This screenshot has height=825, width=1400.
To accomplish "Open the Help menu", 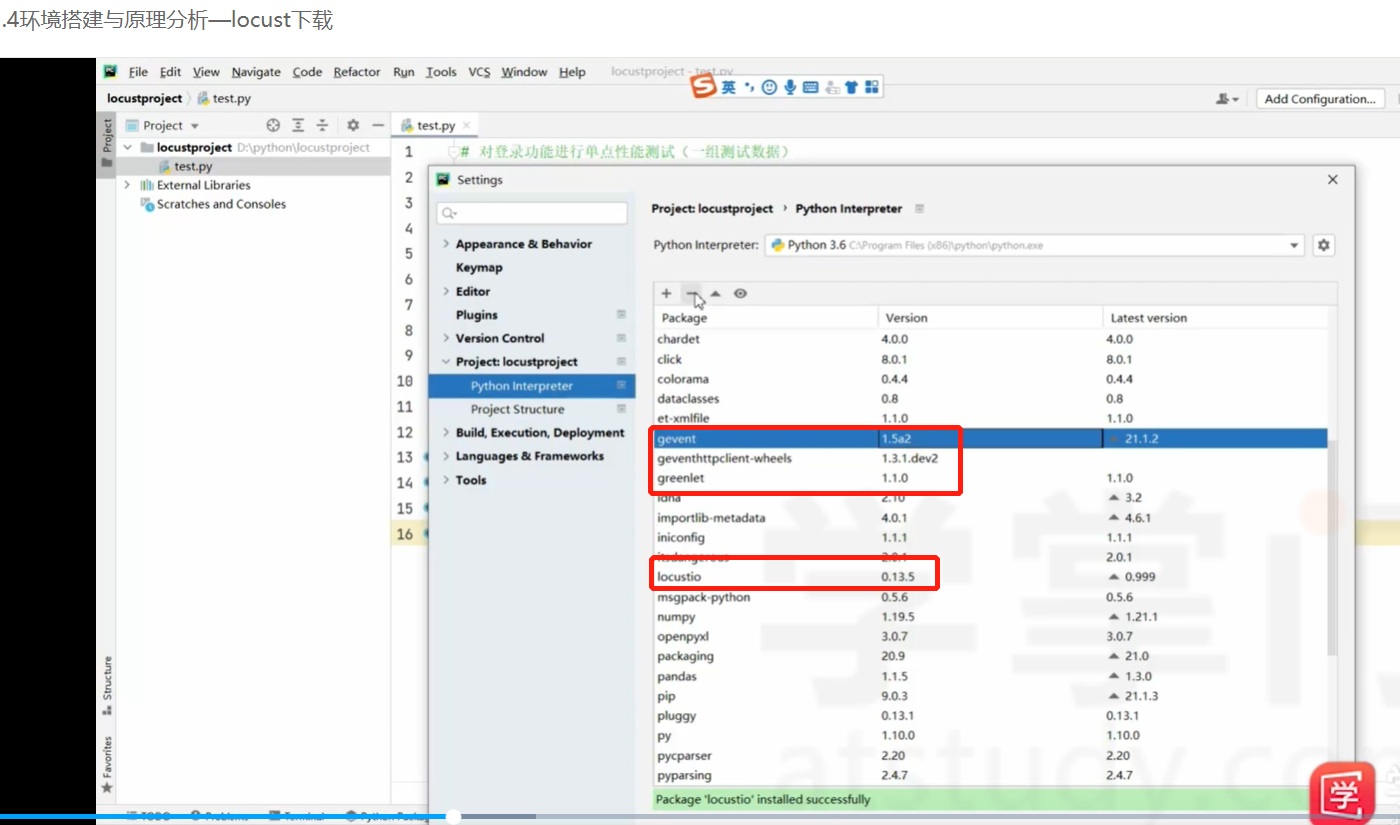I will (x=572, y=72).
